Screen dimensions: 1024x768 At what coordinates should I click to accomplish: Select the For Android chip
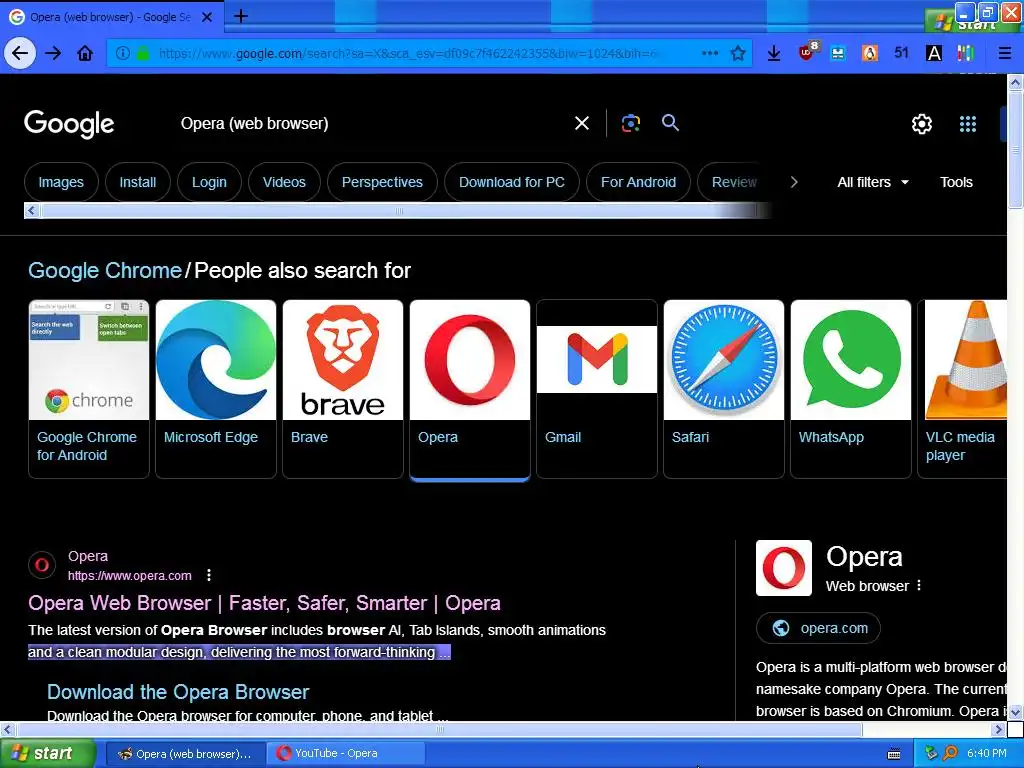(x=638, y=182)
